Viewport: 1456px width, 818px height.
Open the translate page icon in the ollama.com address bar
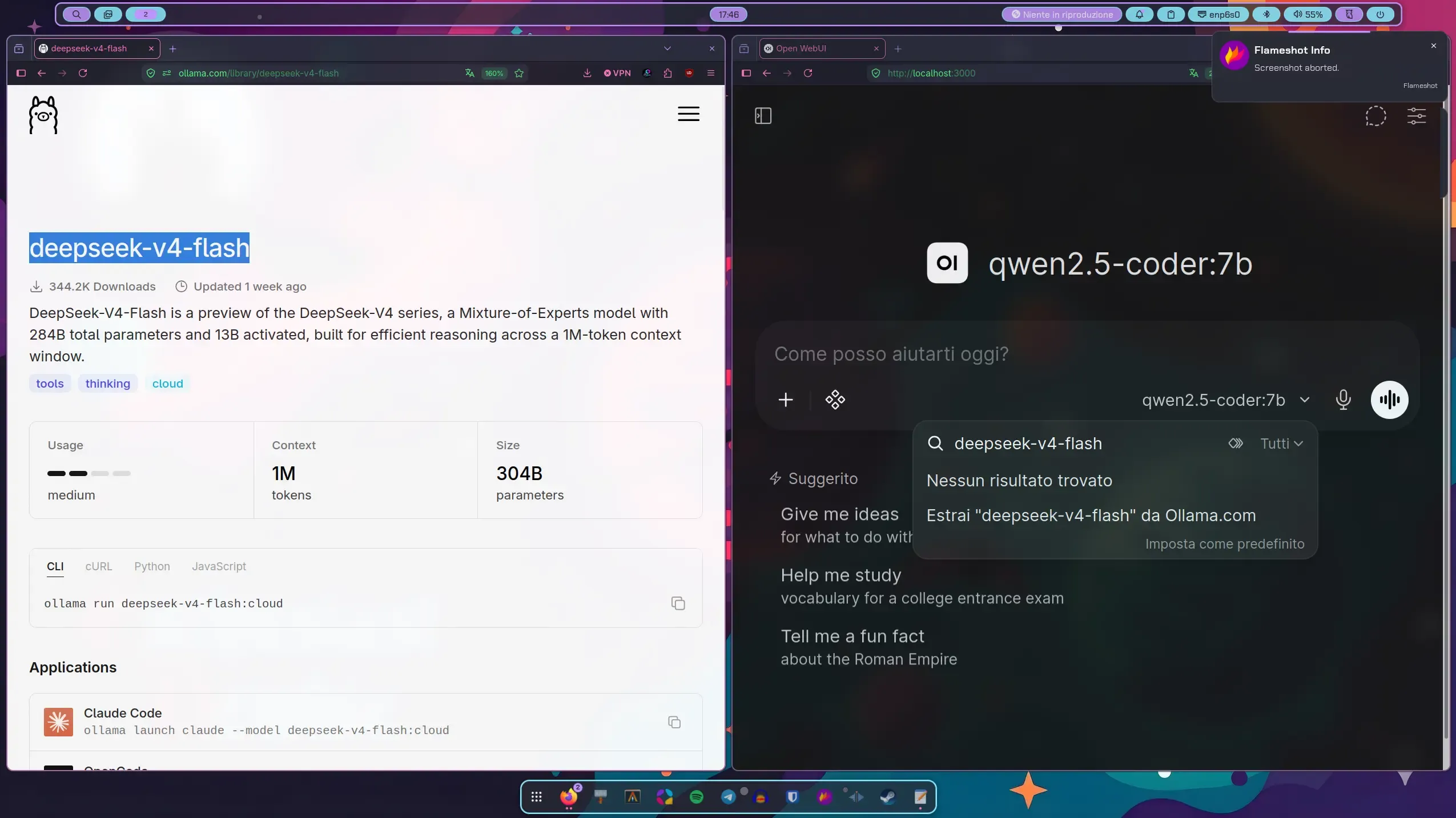click(470, 73)
